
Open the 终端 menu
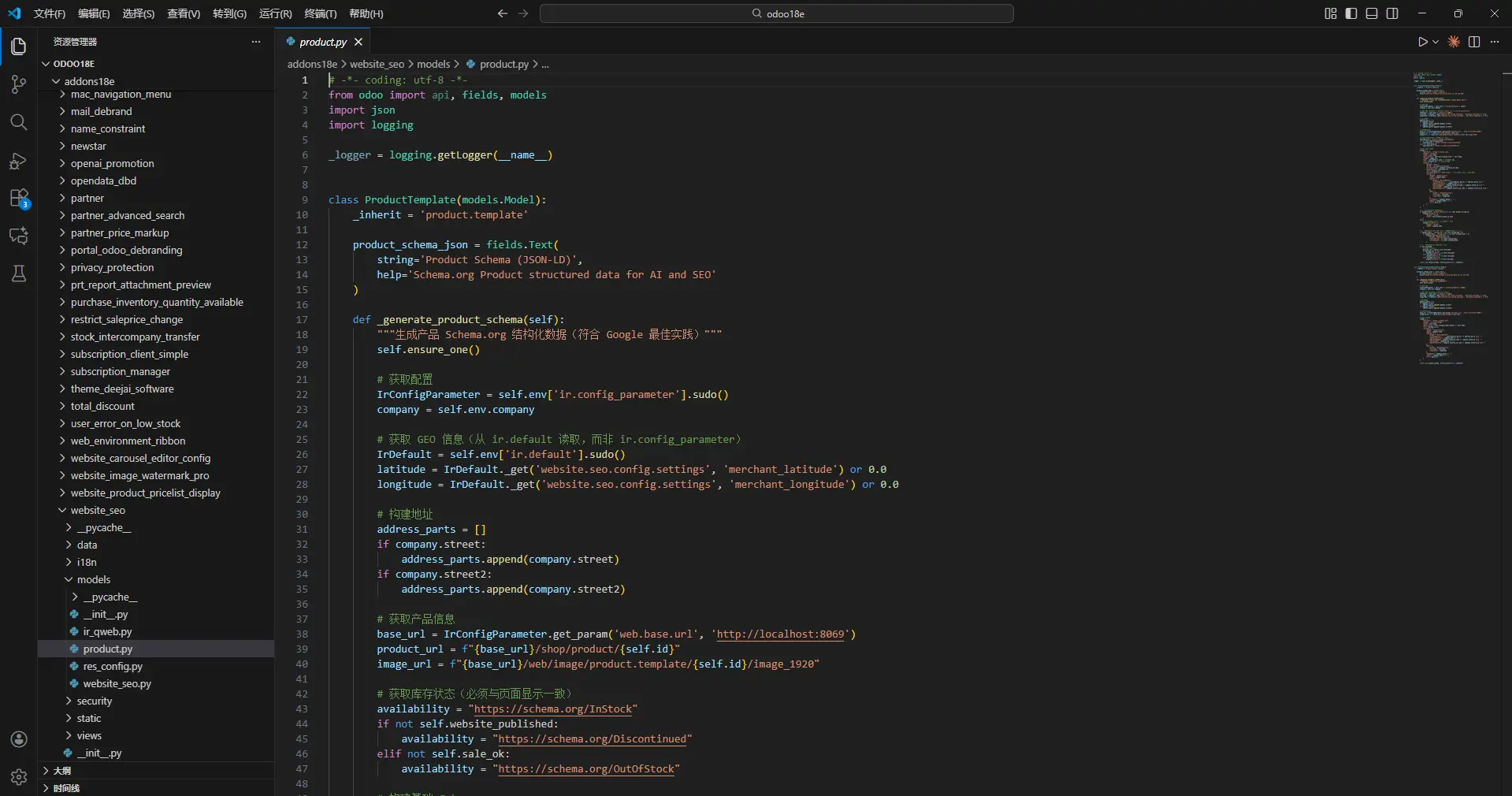(x=320, y=13)
